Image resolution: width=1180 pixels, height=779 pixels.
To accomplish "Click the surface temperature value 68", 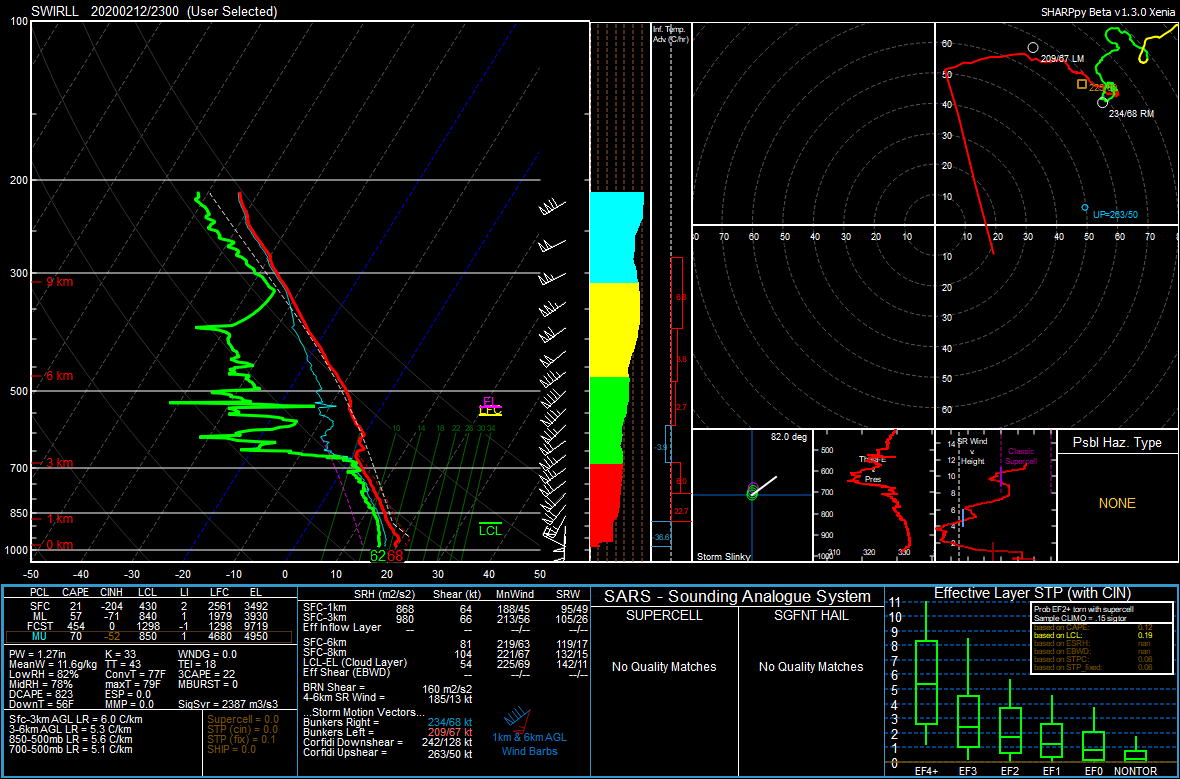I will tap(395, 556).
